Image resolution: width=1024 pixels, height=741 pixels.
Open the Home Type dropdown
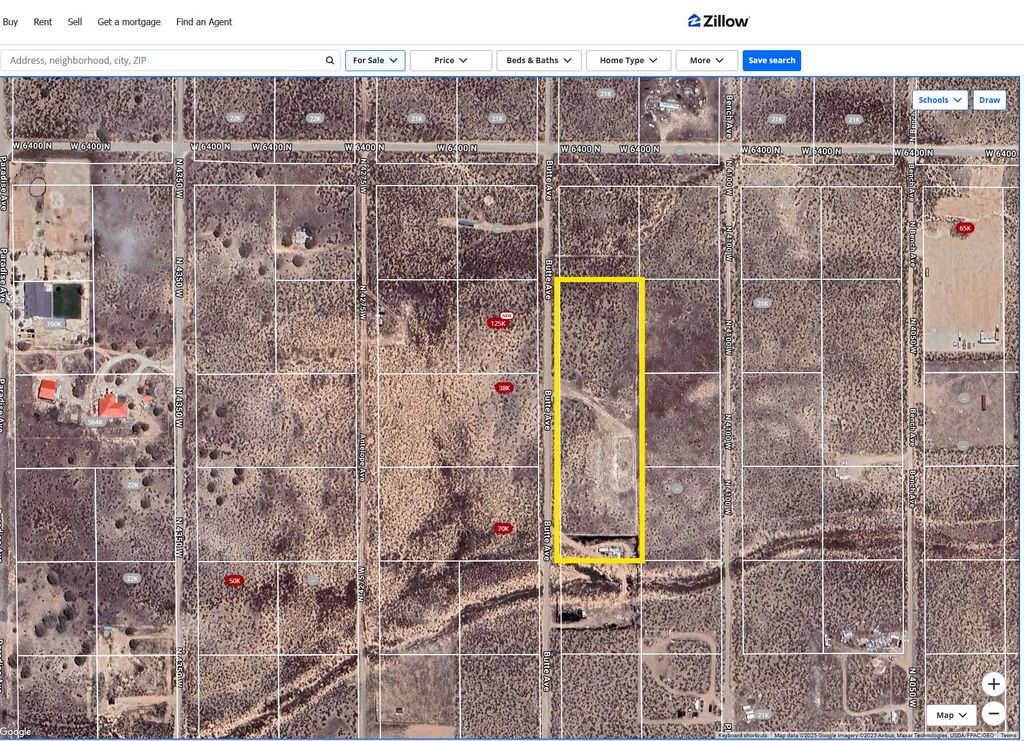(628, 61)
